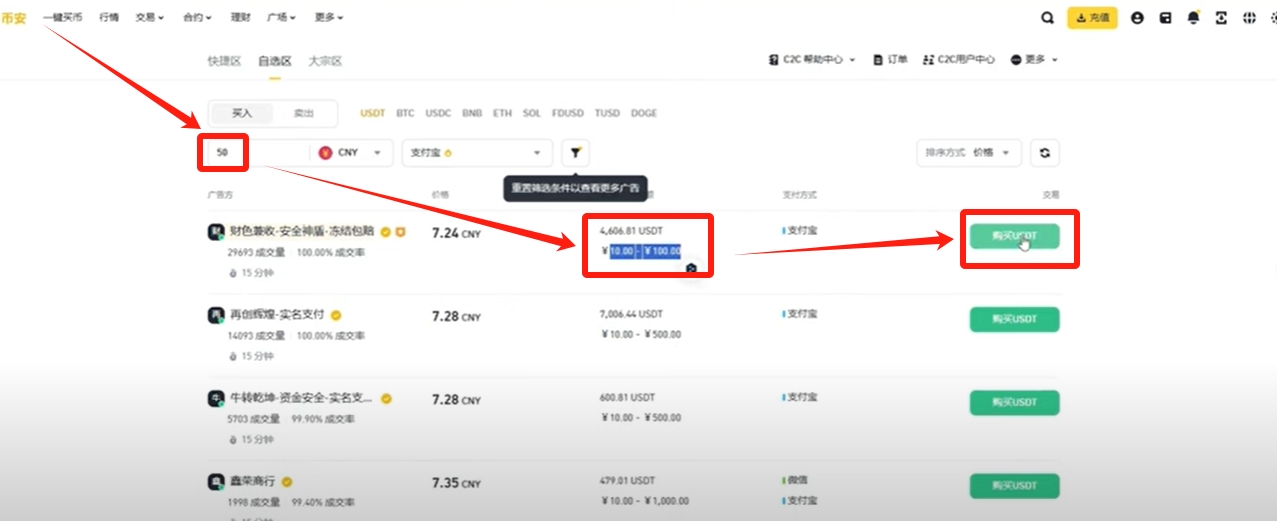1277x521 pixels.
Task: Switch to the 快捷区 tab
Action: coord(224,61)
